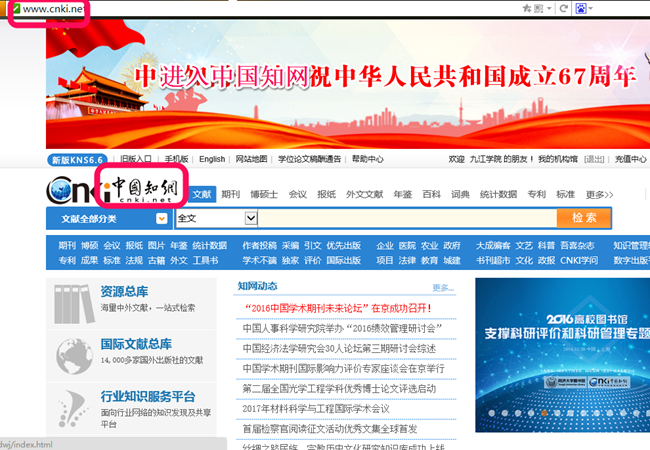This screenshot has height=450, width=650.
Task: Click the browser reload icon
Action: point(563,8)
